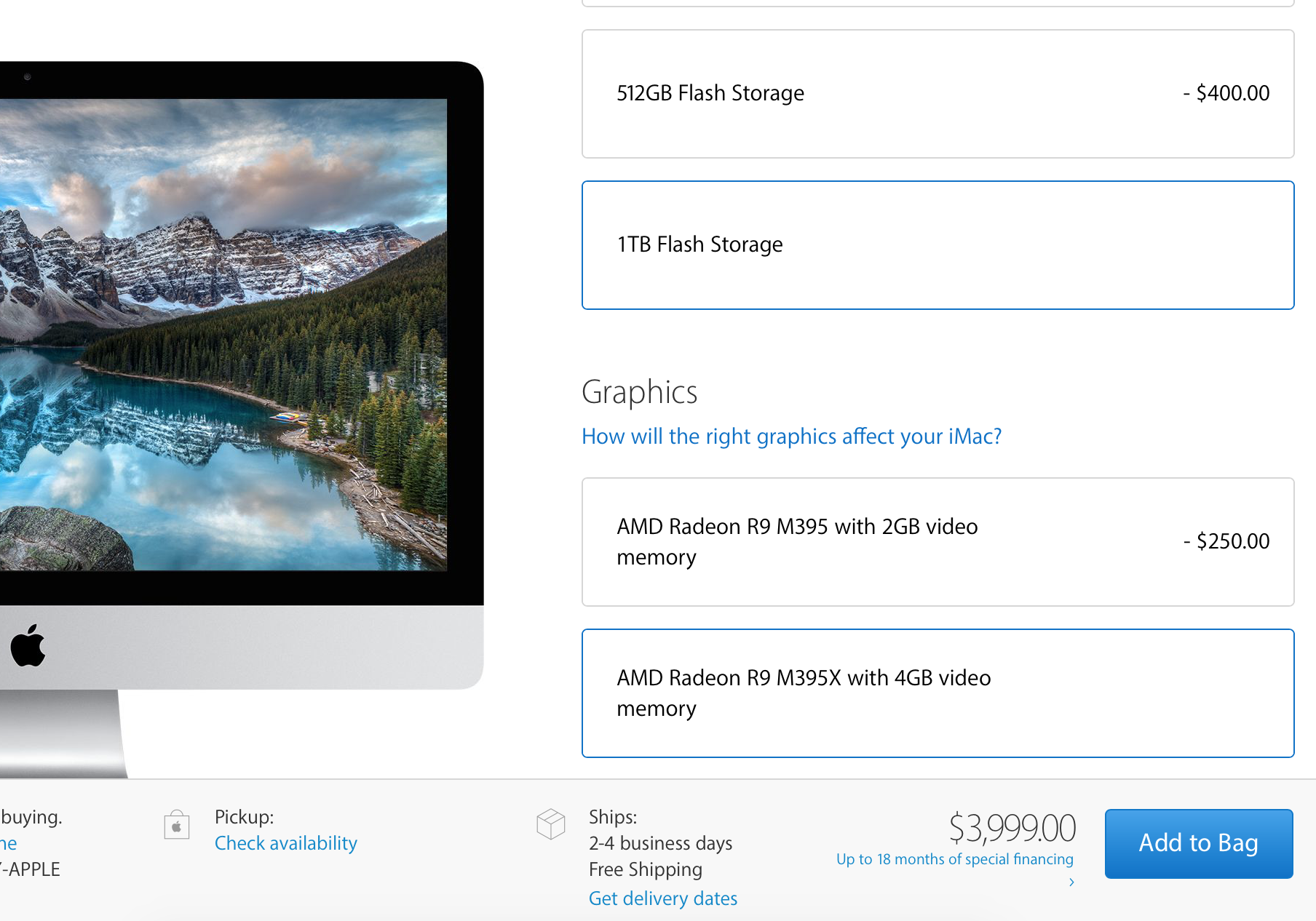
Task: Click Get delivery dates link
Action: [662, 898]
